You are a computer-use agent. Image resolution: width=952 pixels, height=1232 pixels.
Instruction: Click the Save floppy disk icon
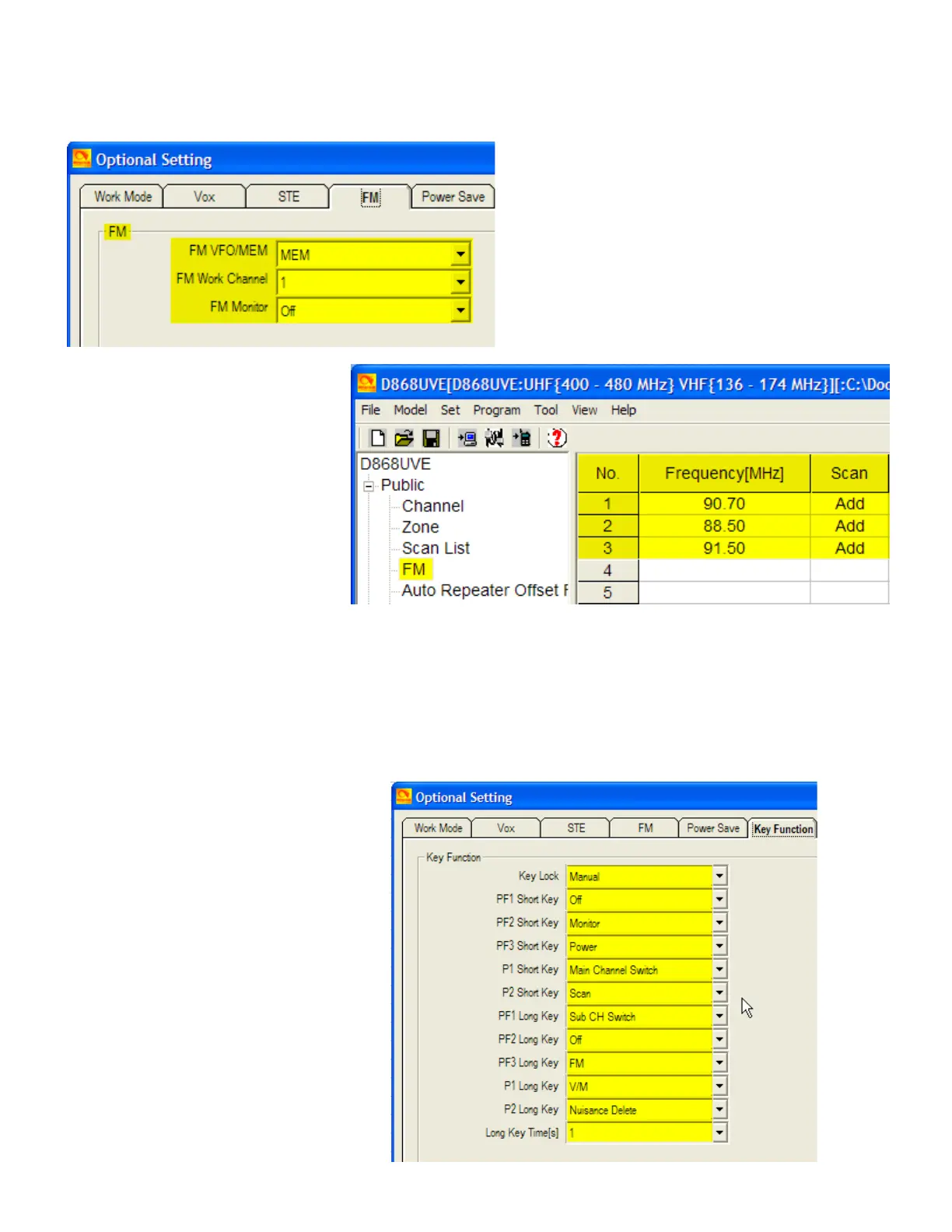431,438
